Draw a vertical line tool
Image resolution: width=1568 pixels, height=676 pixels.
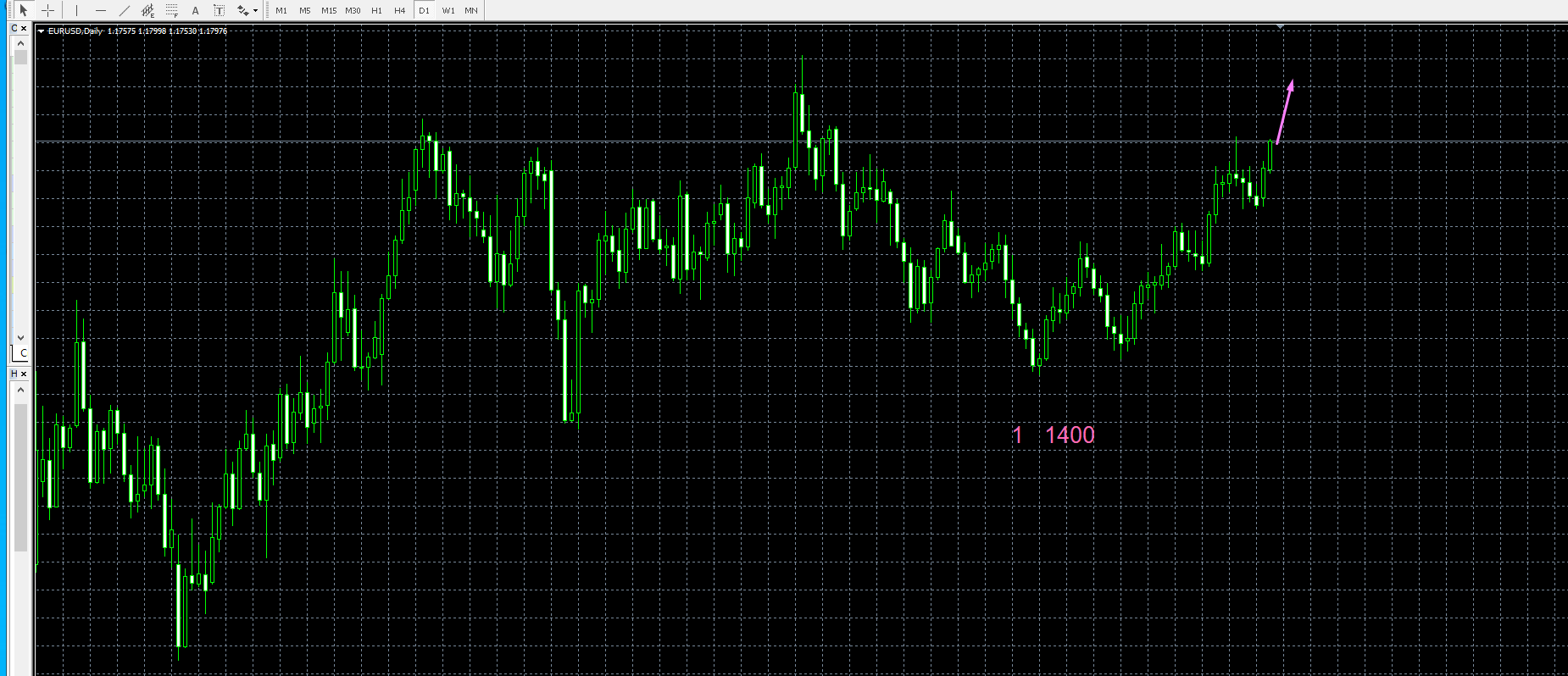(76, 10)
